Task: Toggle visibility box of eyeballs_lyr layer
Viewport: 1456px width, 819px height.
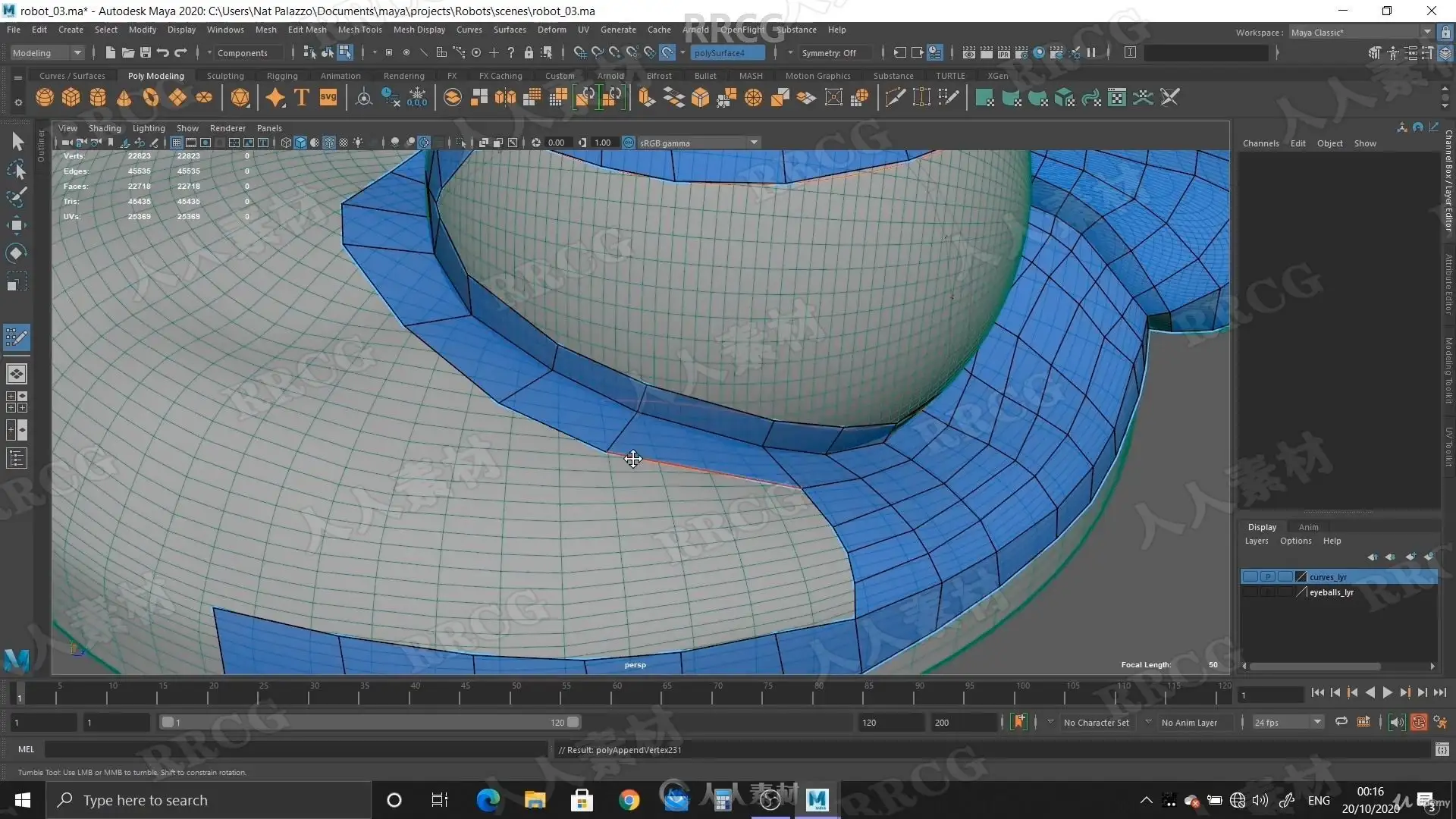Action: [1250, 592]
